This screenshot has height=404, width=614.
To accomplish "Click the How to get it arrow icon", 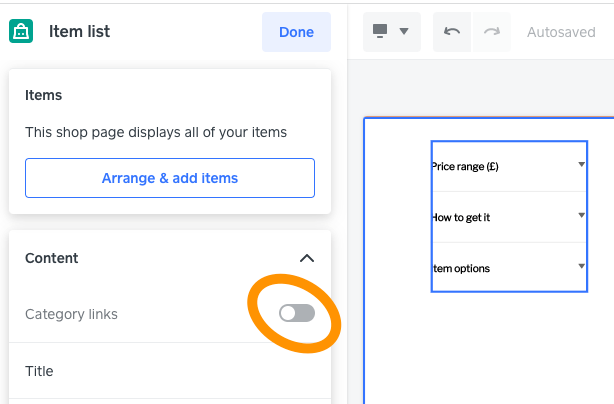I will [x=581, y=216].
